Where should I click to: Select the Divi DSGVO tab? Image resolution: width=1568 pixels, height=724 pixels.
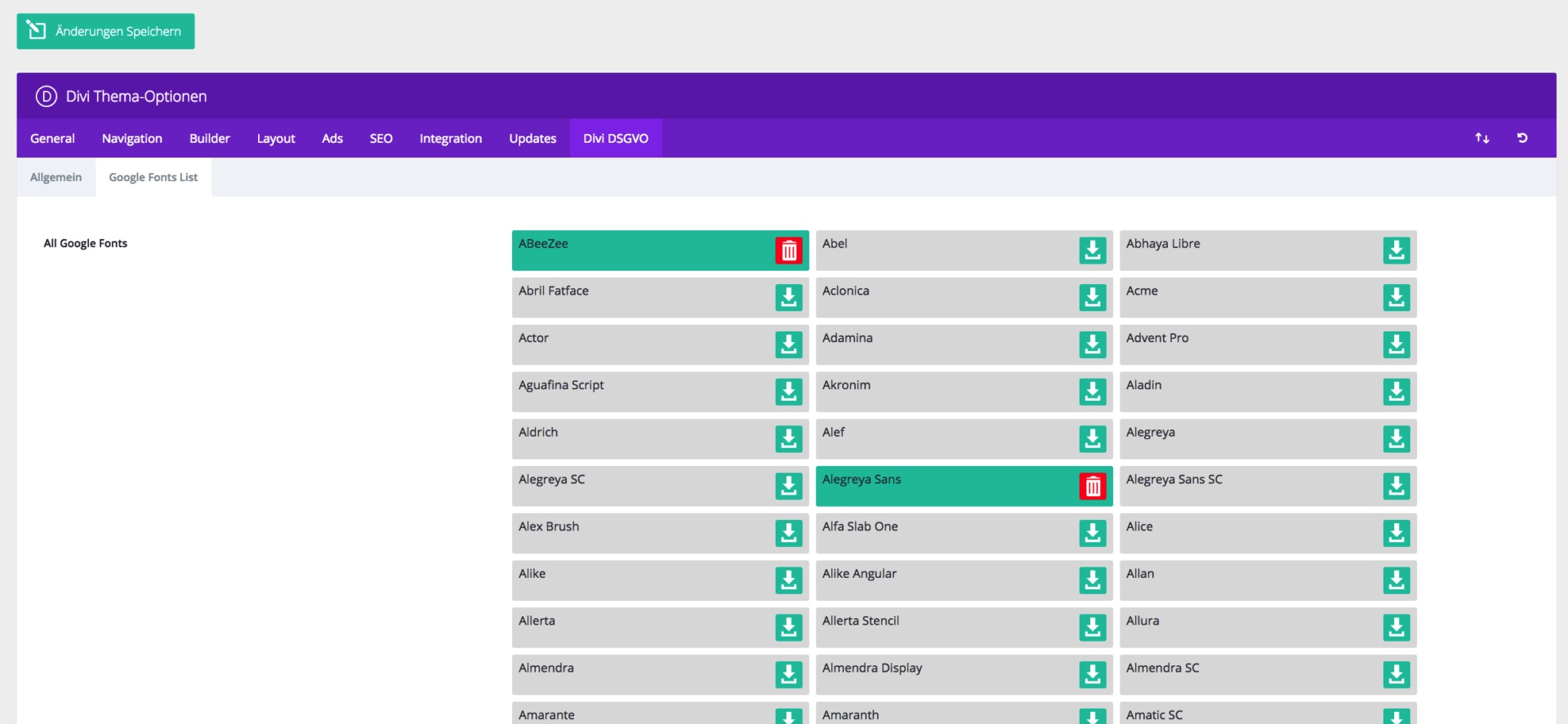616,139
